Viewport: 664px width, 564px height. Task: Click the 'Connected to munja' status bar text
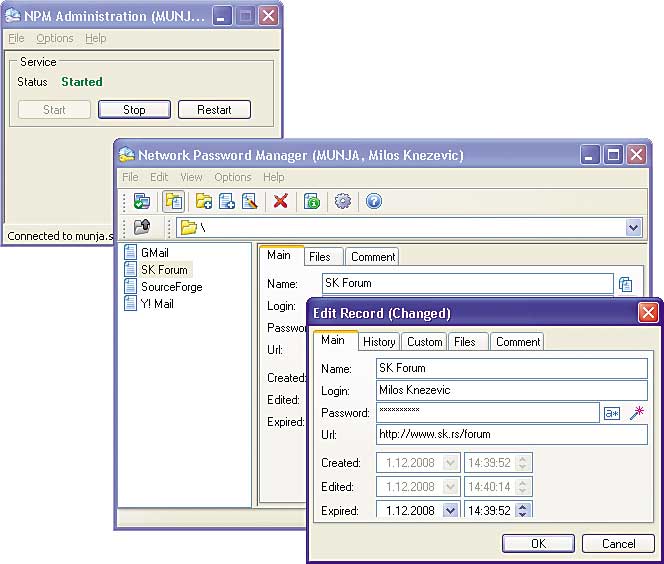[x=60, y=236]
